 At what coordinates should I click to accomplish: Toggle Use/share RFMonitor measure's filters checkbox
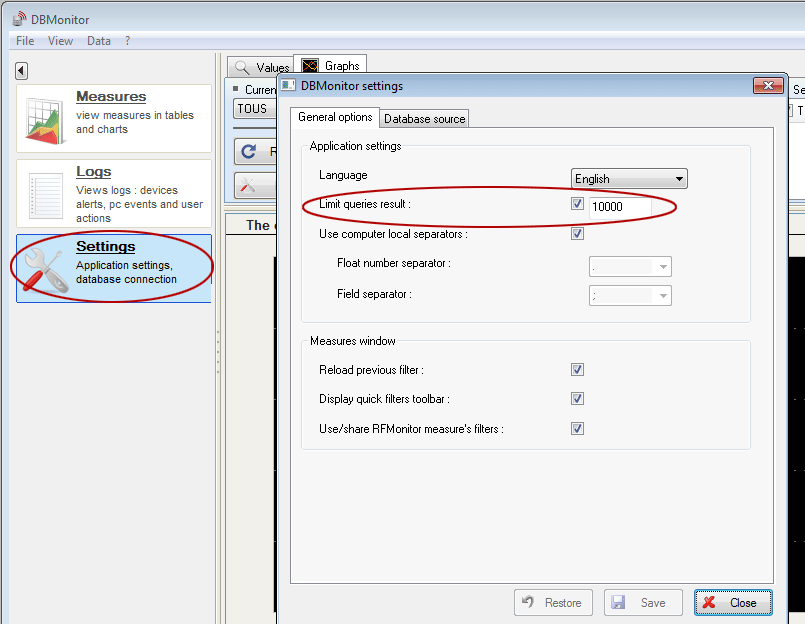pyautogui.click(x=578, y=428)
